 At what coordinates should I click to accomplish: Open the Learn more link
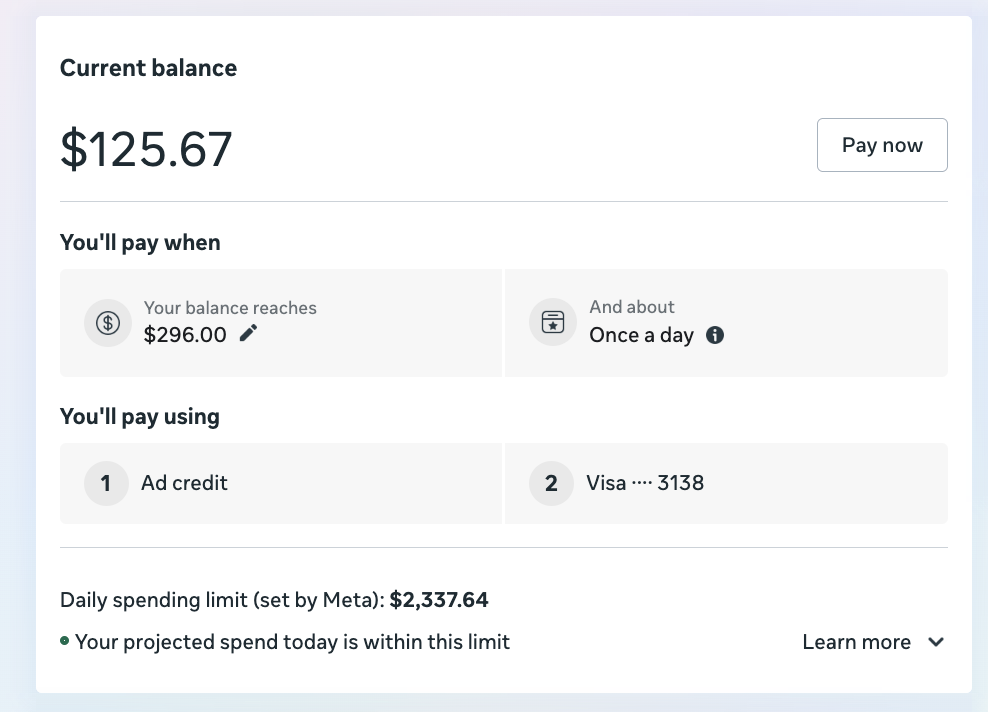click(x=856, y=642)
